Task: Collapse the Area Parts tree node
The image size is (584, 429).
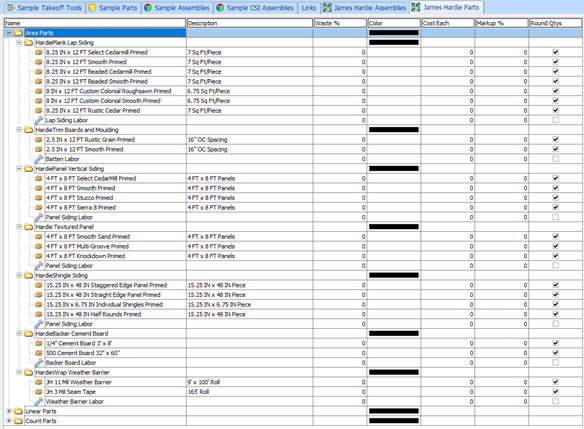Action: 9,33
